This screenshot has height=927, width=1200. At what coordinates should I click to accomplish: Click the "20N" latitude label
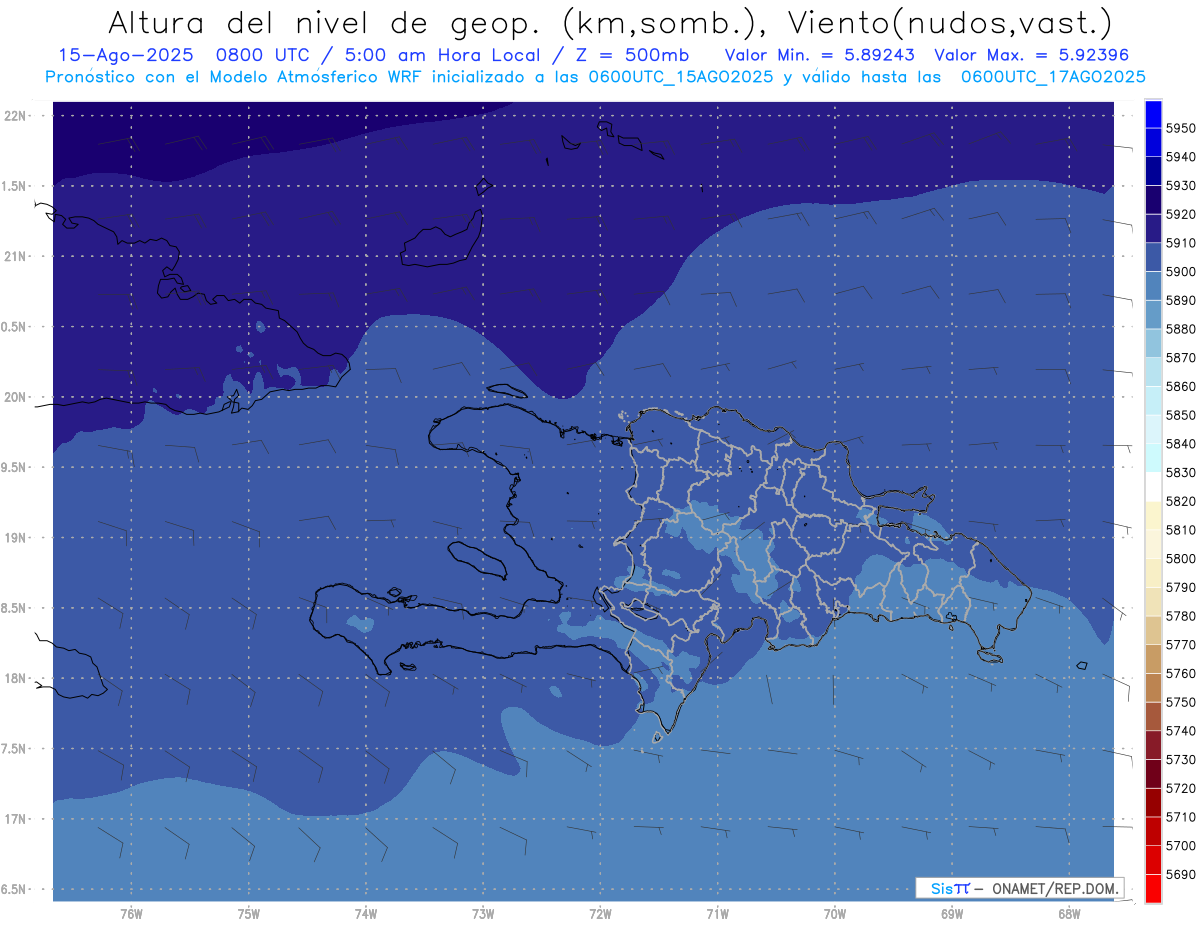(x=14, y=398)
